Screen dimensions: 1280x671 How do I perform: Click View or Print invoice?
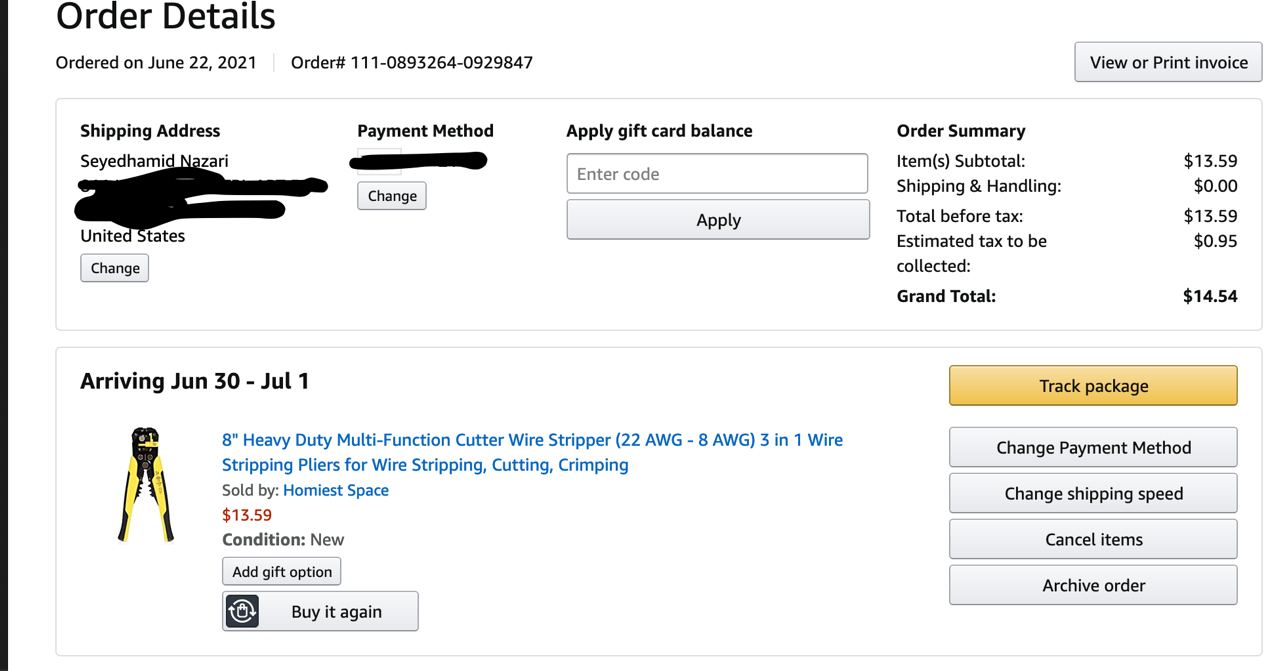pos(1168,62)
